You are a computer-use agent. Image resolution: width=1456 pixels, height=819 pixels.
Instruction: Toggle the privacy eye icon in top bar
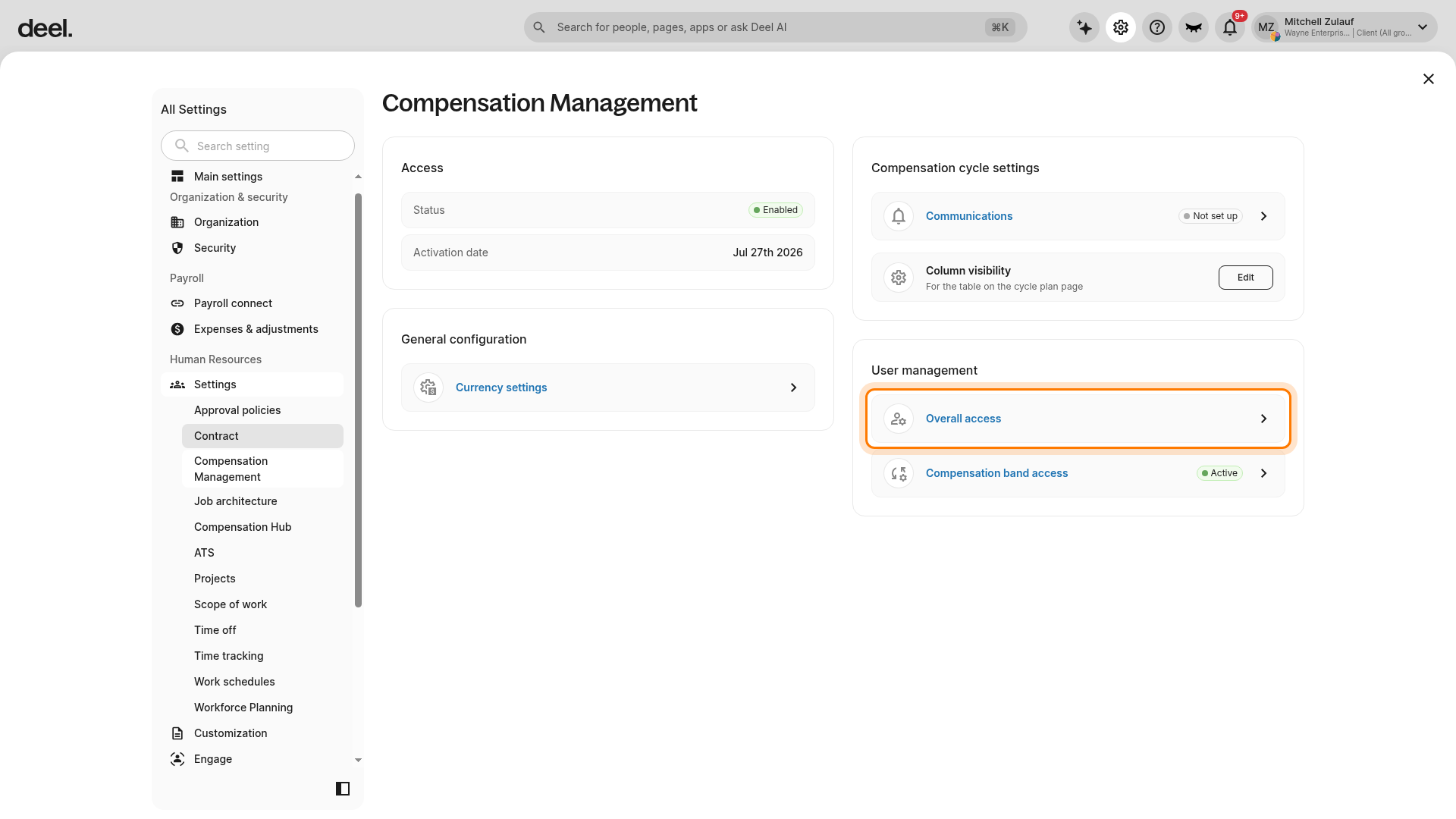pos(1194,27)
